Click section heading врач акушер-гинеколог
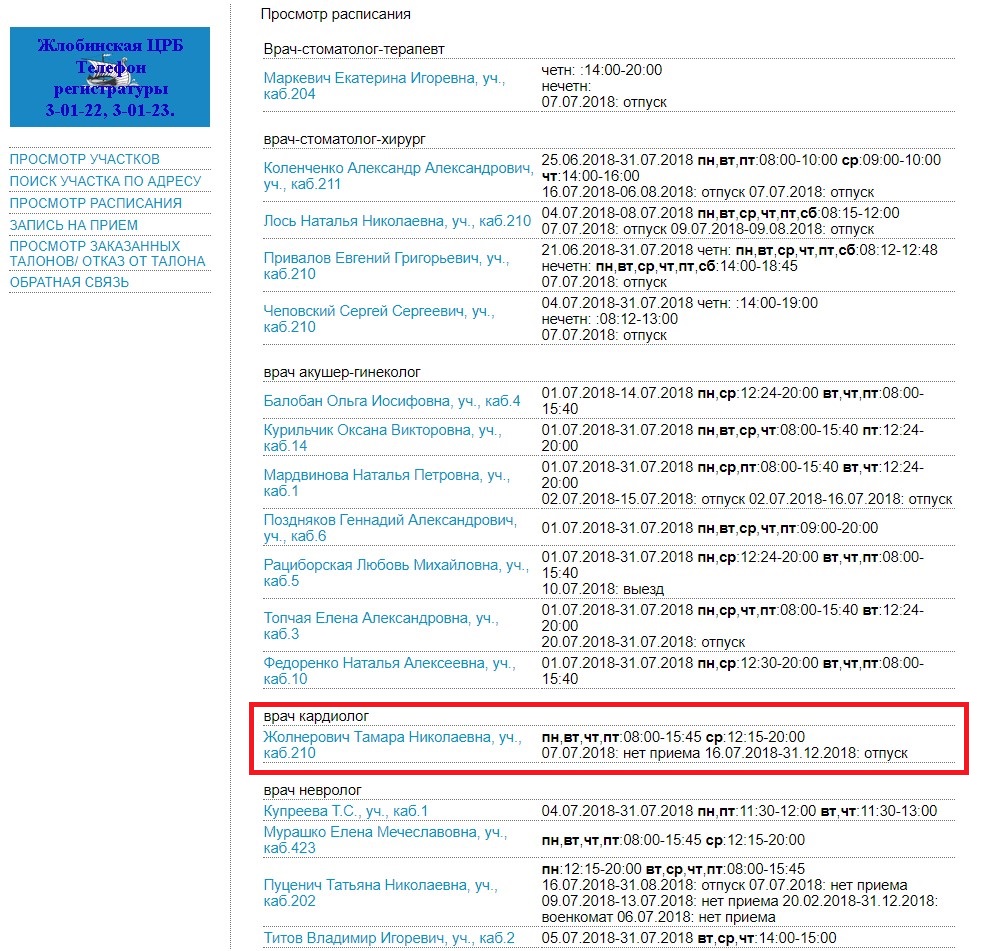Image resolution: width=981 pixels, height=951 pixels. (x=342, y=372)
